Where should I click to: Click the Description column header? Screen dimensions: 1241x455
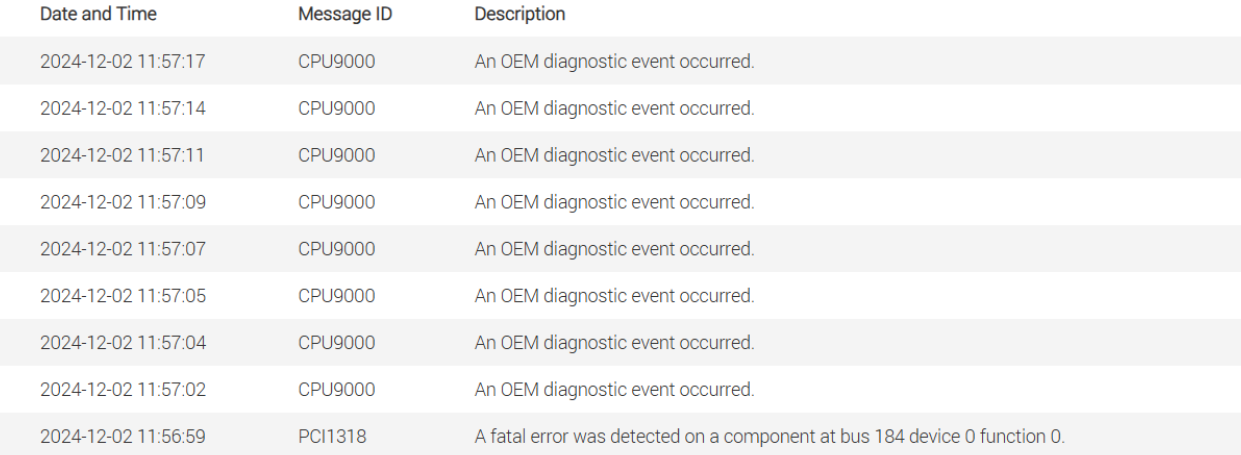coord(519,15)
